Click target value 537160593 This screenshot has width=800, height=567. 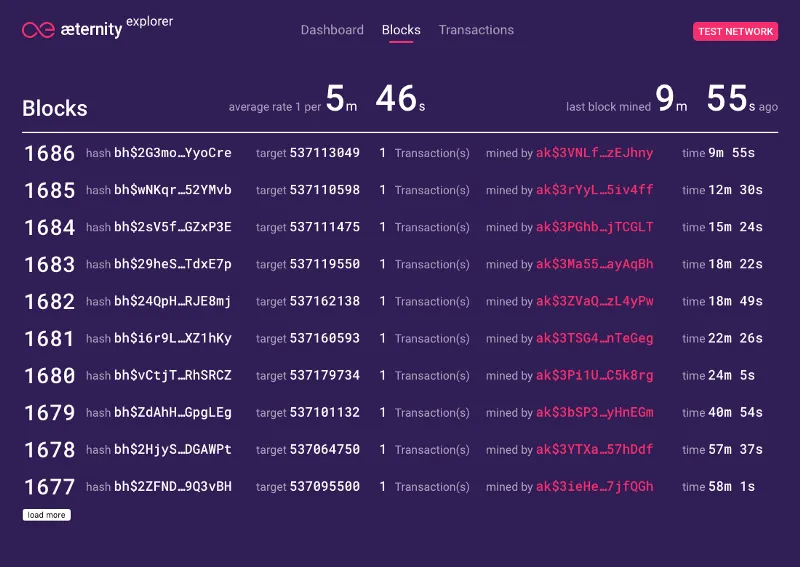pos(325,338)
